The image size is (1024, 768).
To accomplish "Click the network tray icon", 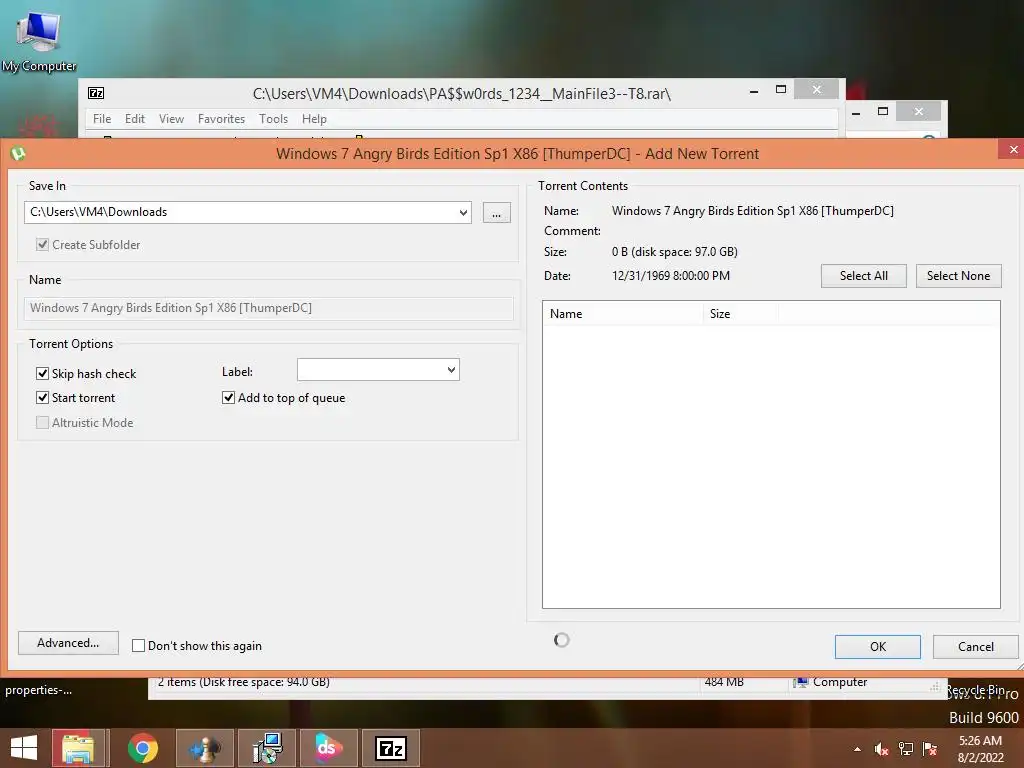I will (x=906, y=749).
